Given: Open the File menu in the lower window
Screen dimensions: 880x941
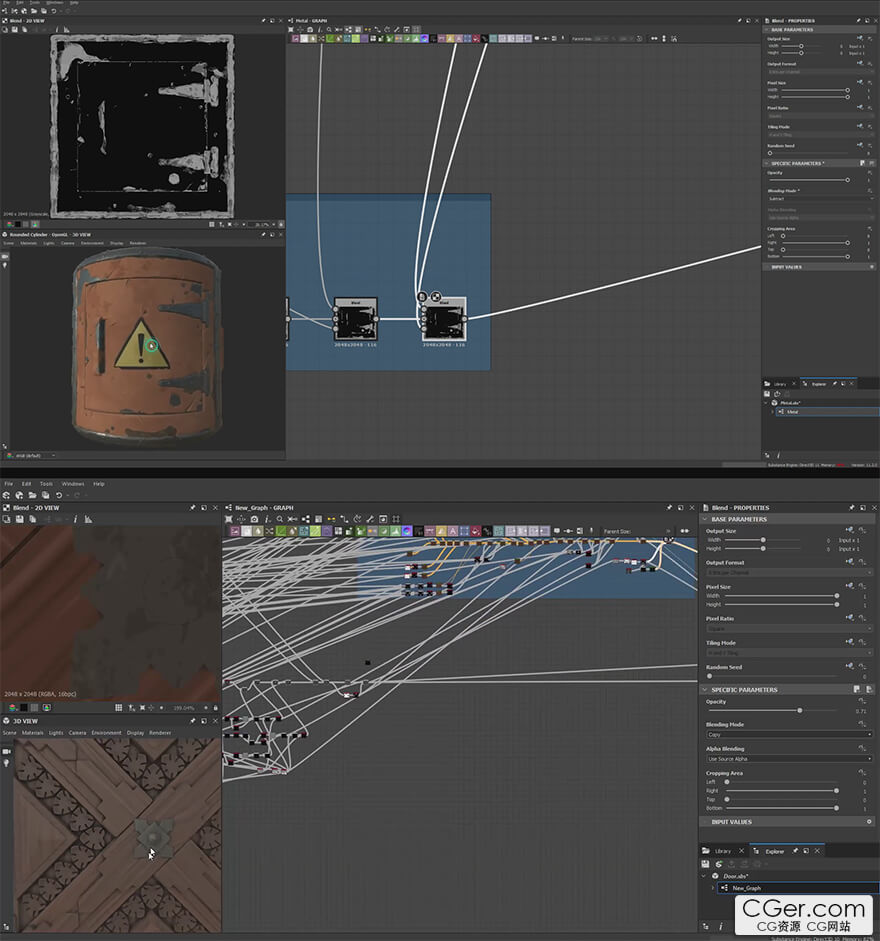Looking at the screenshot, I should click(8, 484).
